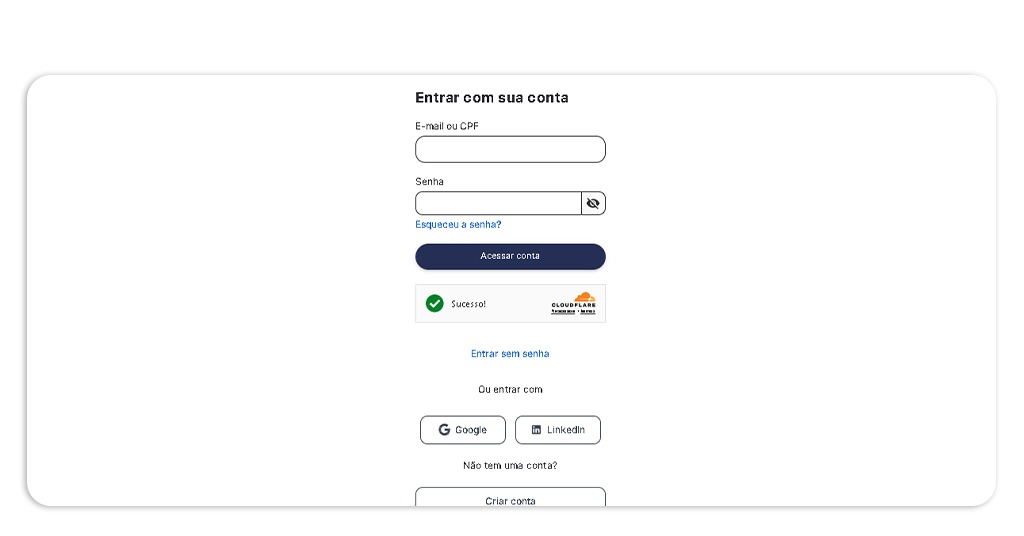This screenshot has width=1024, height=536.
Task: Open the Cloudflare privacy link
Action: pos(562,311)
